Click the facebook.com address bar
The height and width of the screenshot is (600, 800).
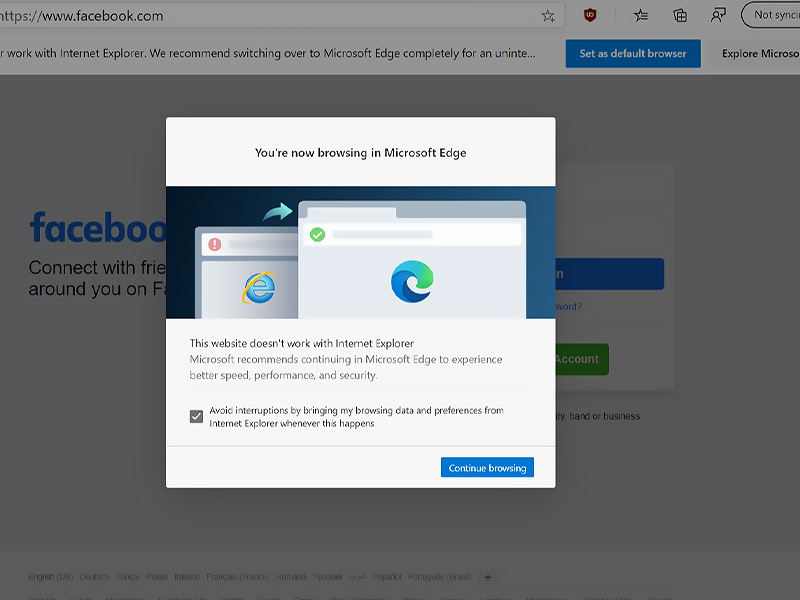tap(282, 16)
